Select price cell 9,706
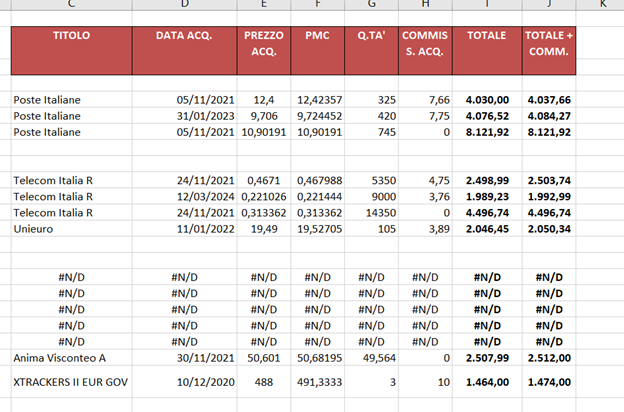This screenshot has height=412, width=624. 264,116
